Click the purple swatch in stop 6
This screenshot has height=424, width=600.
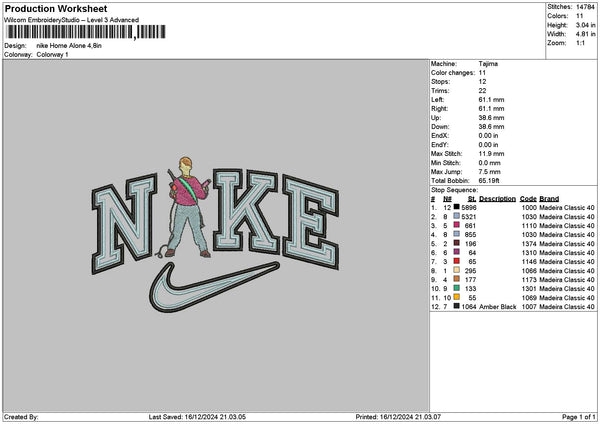point(457,252)
